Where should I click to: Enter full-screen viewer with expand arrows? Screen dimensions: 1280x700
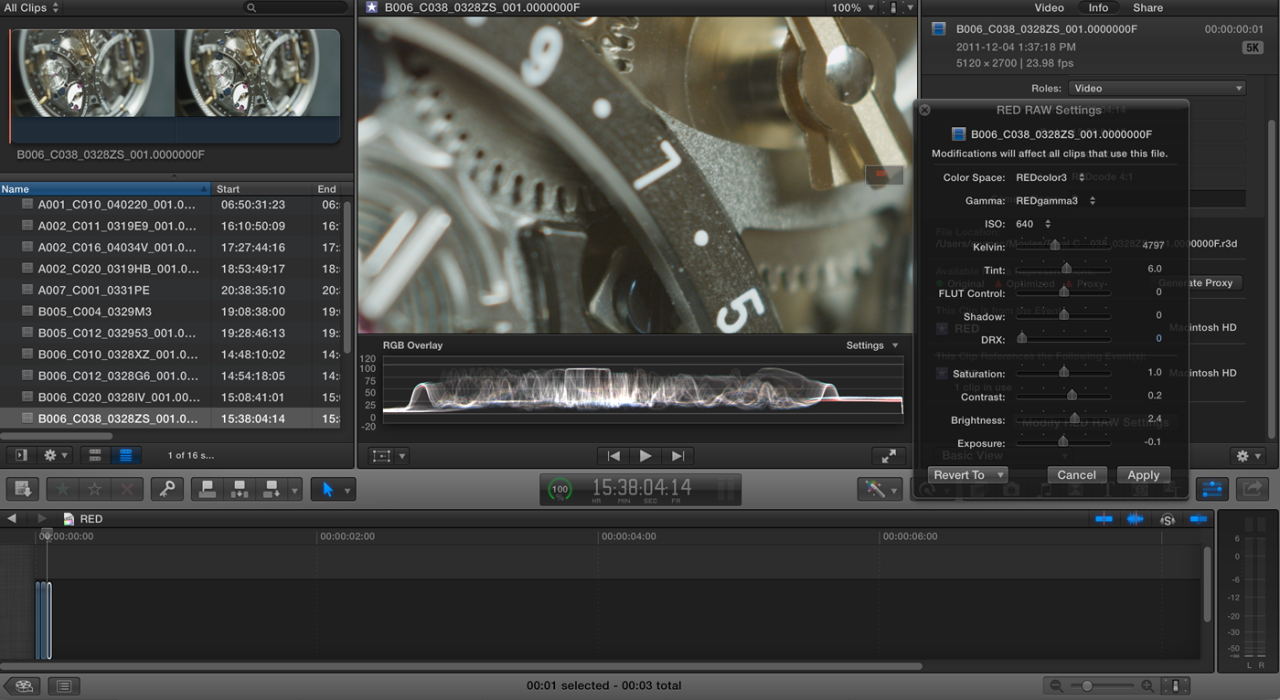[x=888, y=456]
